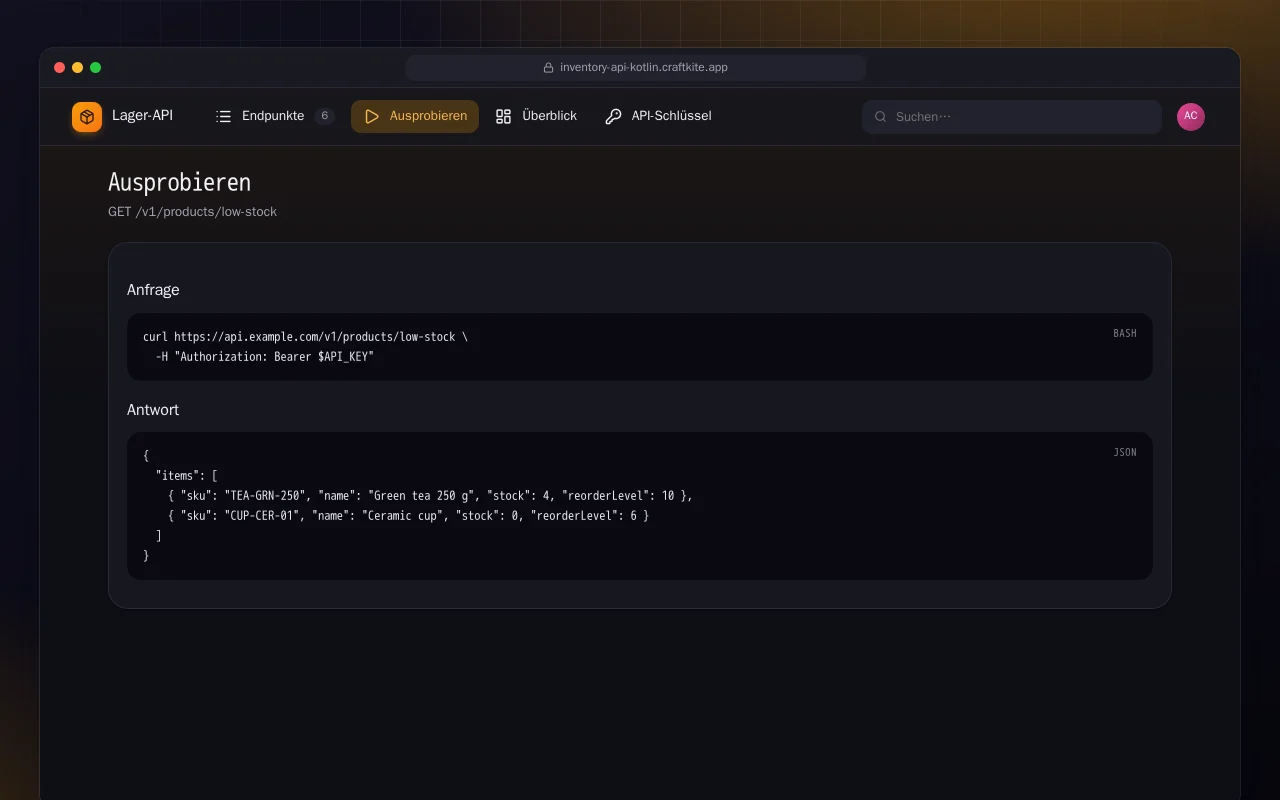This screenshot has width=1280, height=800.
Task: Click the grid icon beside Überblick
Action: [x=504, y=117]
